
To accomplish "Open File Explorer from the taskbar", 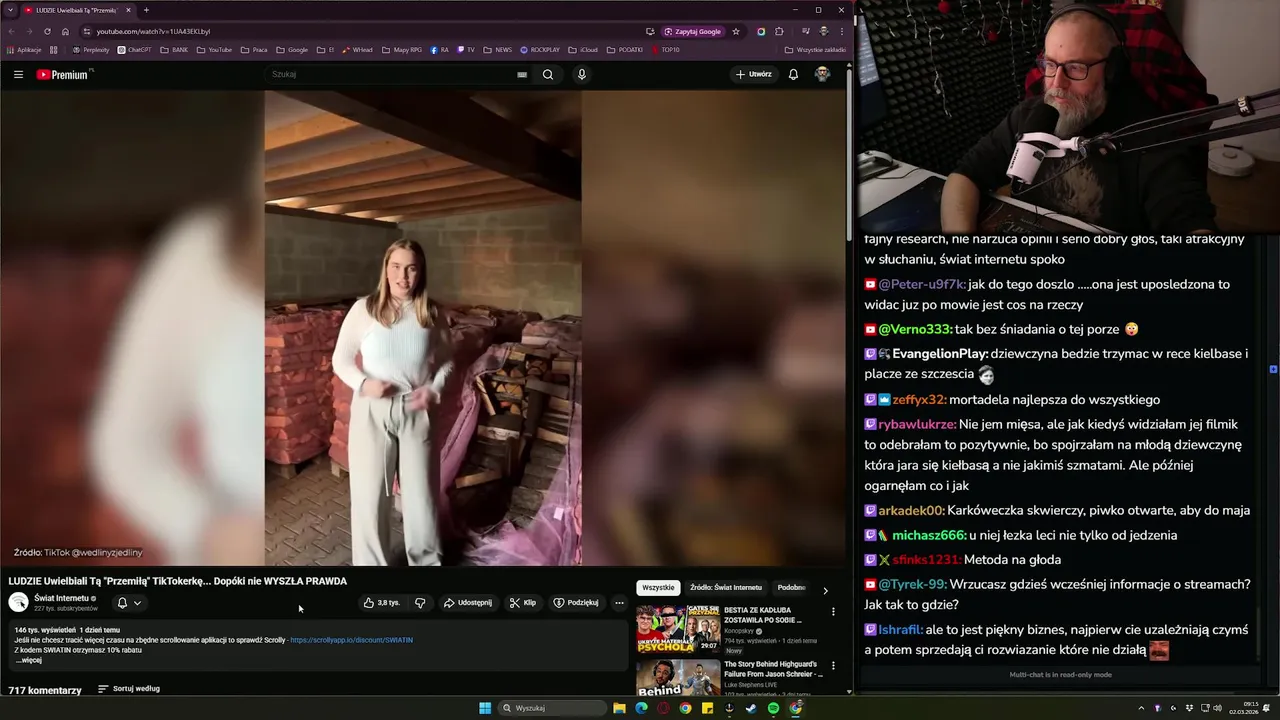I will 619,708.
